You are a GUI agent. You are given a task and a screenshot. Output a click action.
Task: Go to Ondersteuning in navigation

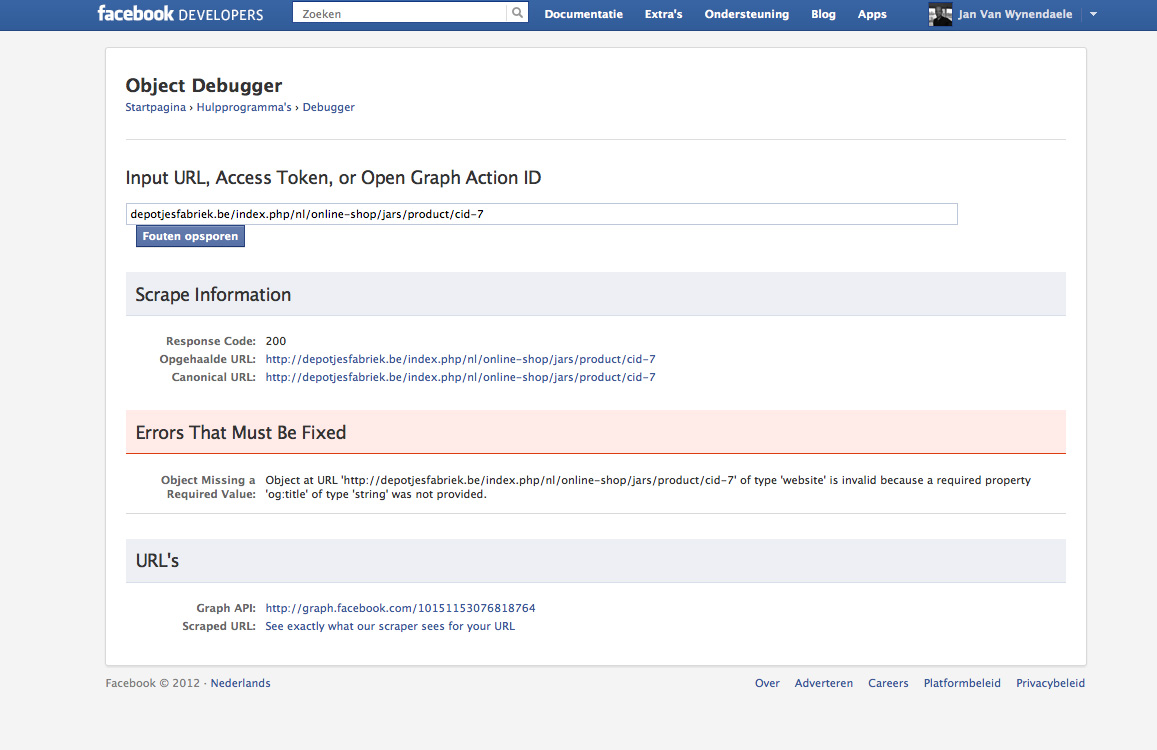coord(746,14)
